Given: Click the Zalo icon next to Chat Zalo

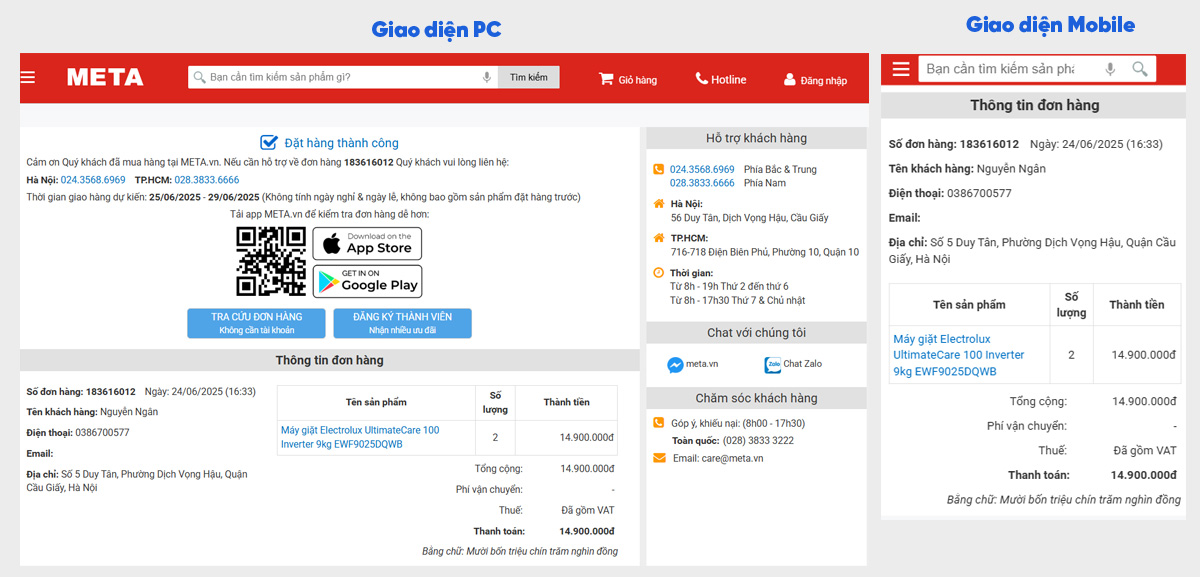Looking at the screenshot, I should point(773,365).
